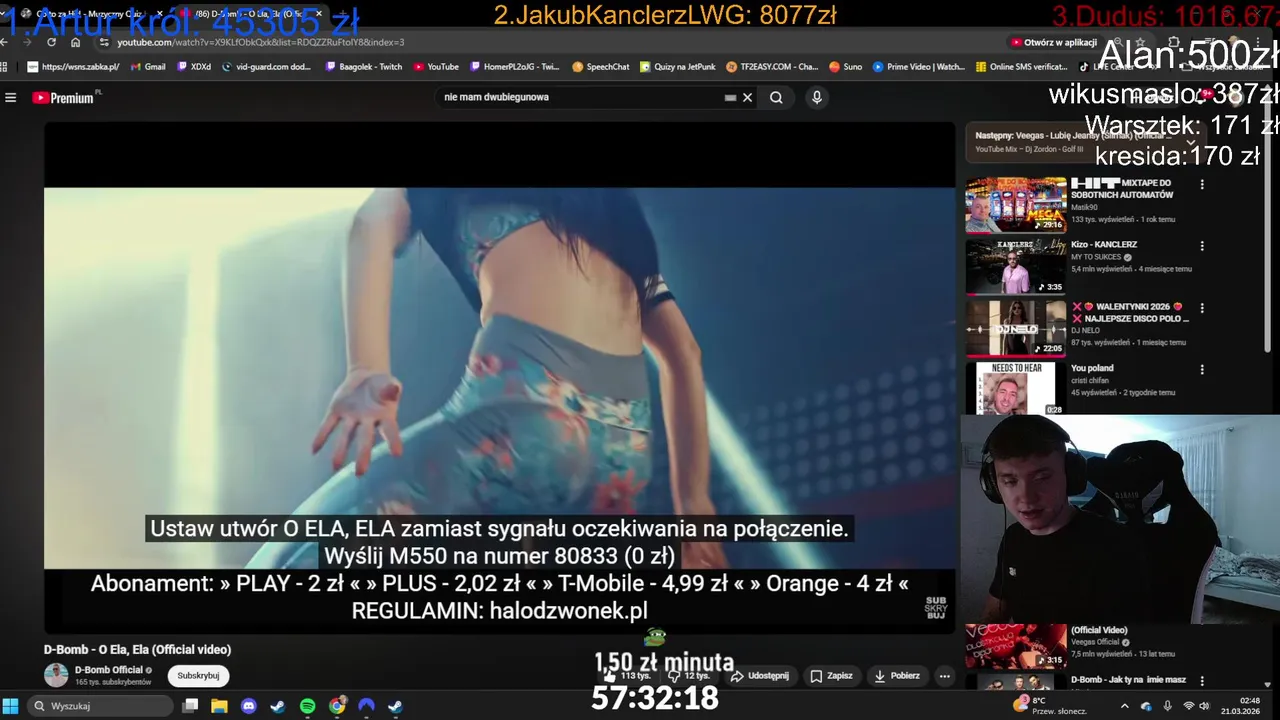The image size is (1280, 720).
Task: Save the video with Zapisz
Action: click(x=831, y=676)
